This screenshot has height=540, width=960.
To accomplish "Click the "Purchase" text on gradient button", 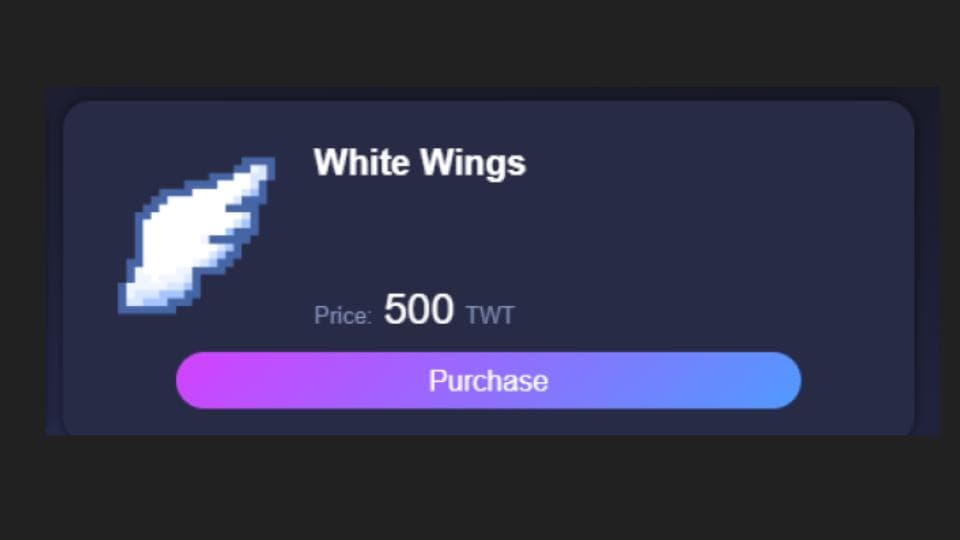I will click(488, 381).
